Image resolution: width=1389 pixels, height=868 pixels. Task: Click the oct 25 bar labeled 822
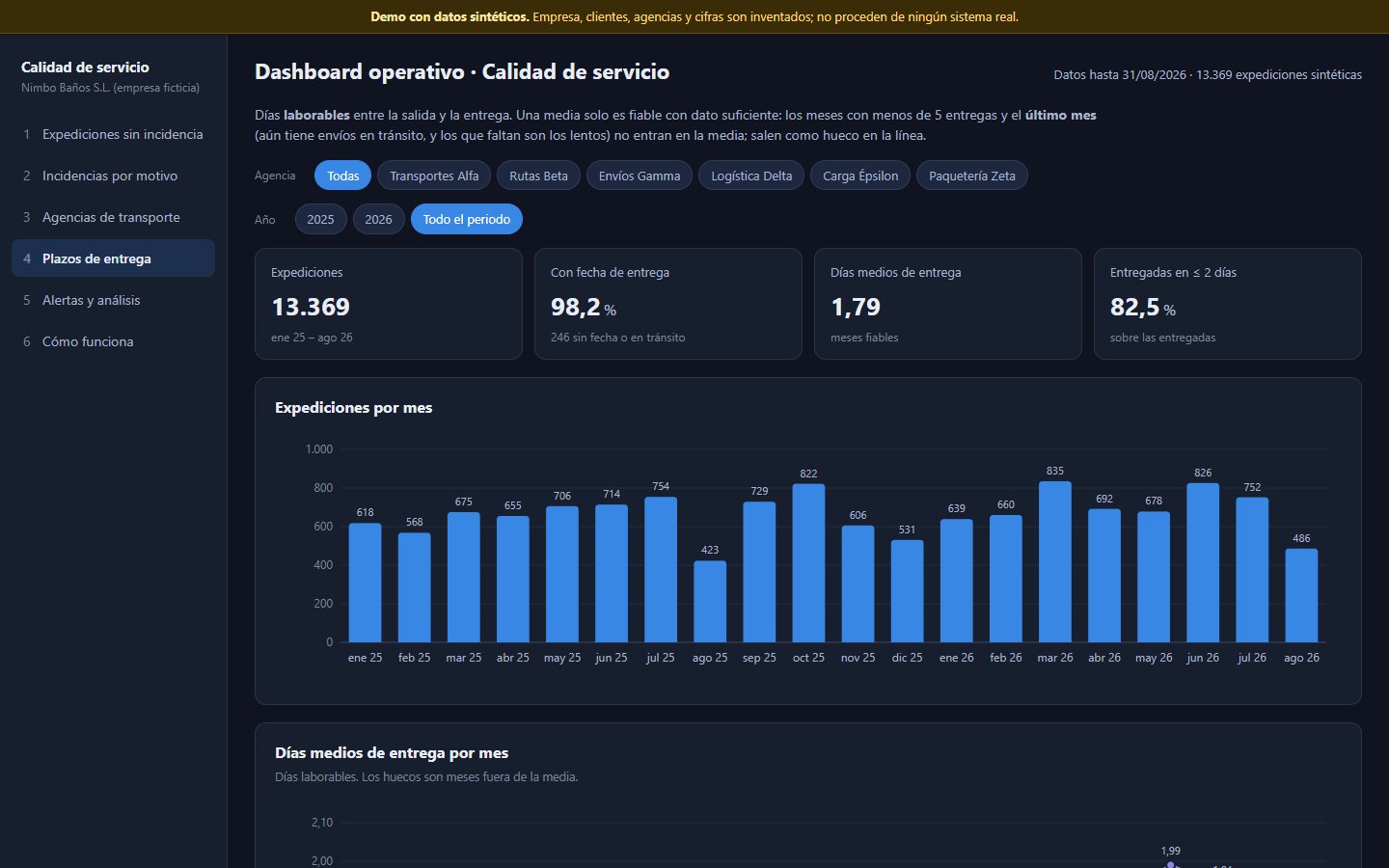tap(808, 563)
